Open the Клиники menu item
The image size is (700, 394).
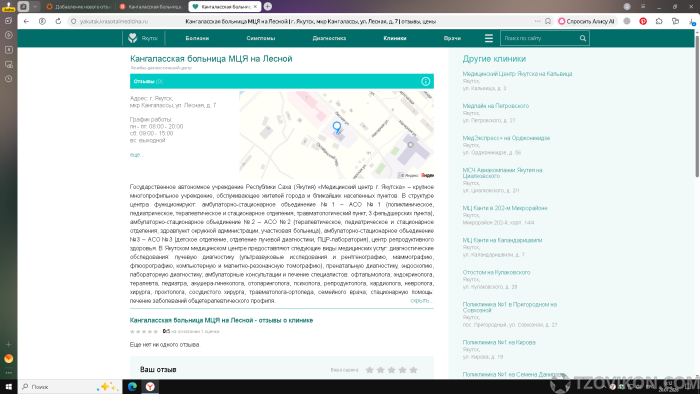(x=395, y=38)
